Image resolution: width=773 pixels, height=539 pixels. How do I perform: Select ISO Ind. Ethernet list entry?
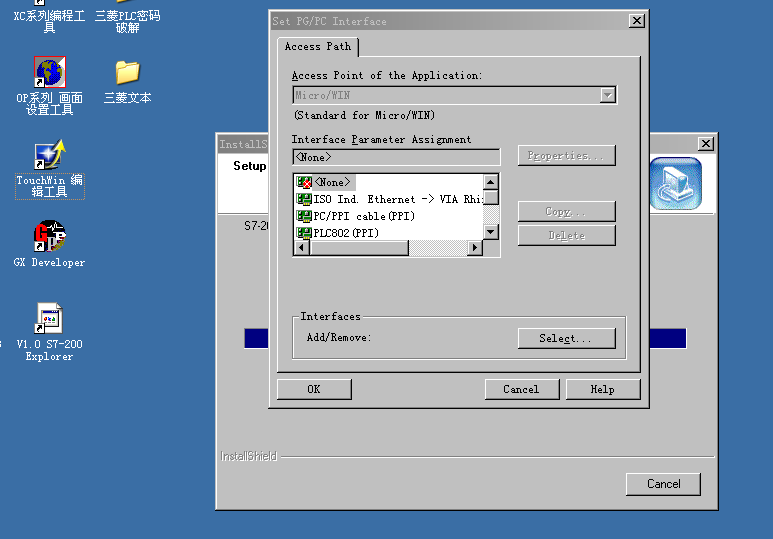point(390,199)
